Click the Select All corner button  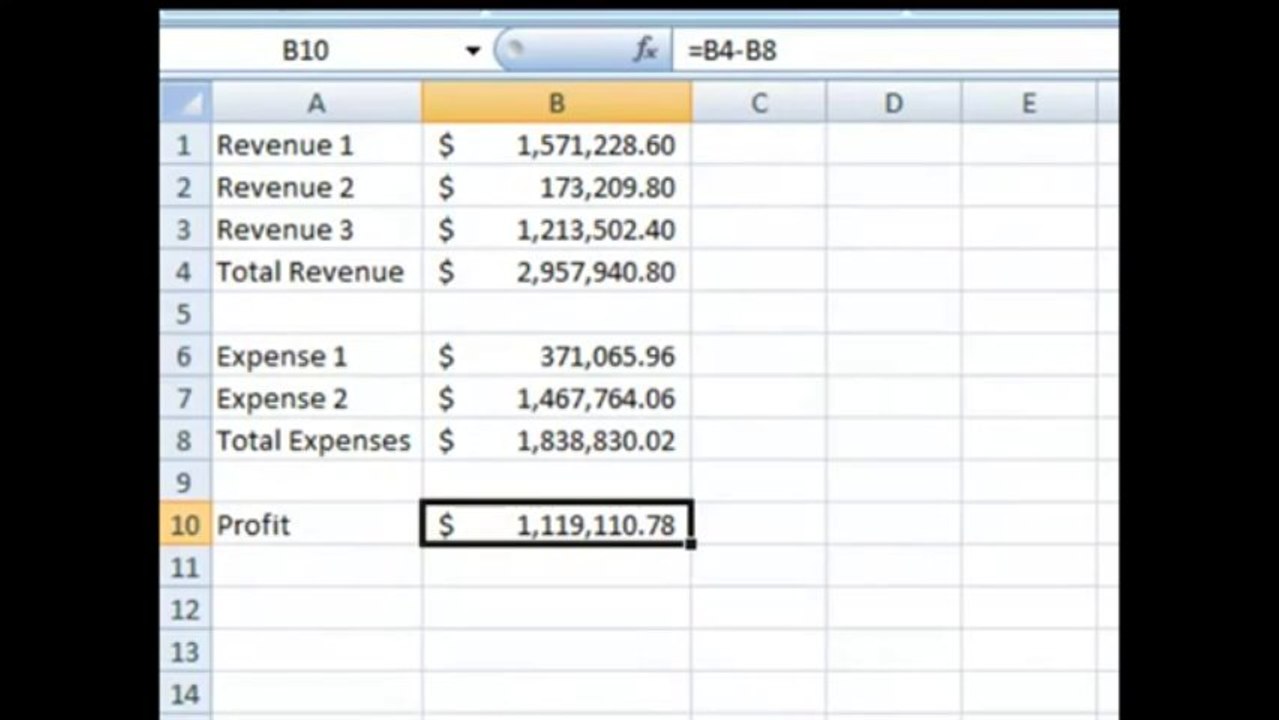point(186,103)
